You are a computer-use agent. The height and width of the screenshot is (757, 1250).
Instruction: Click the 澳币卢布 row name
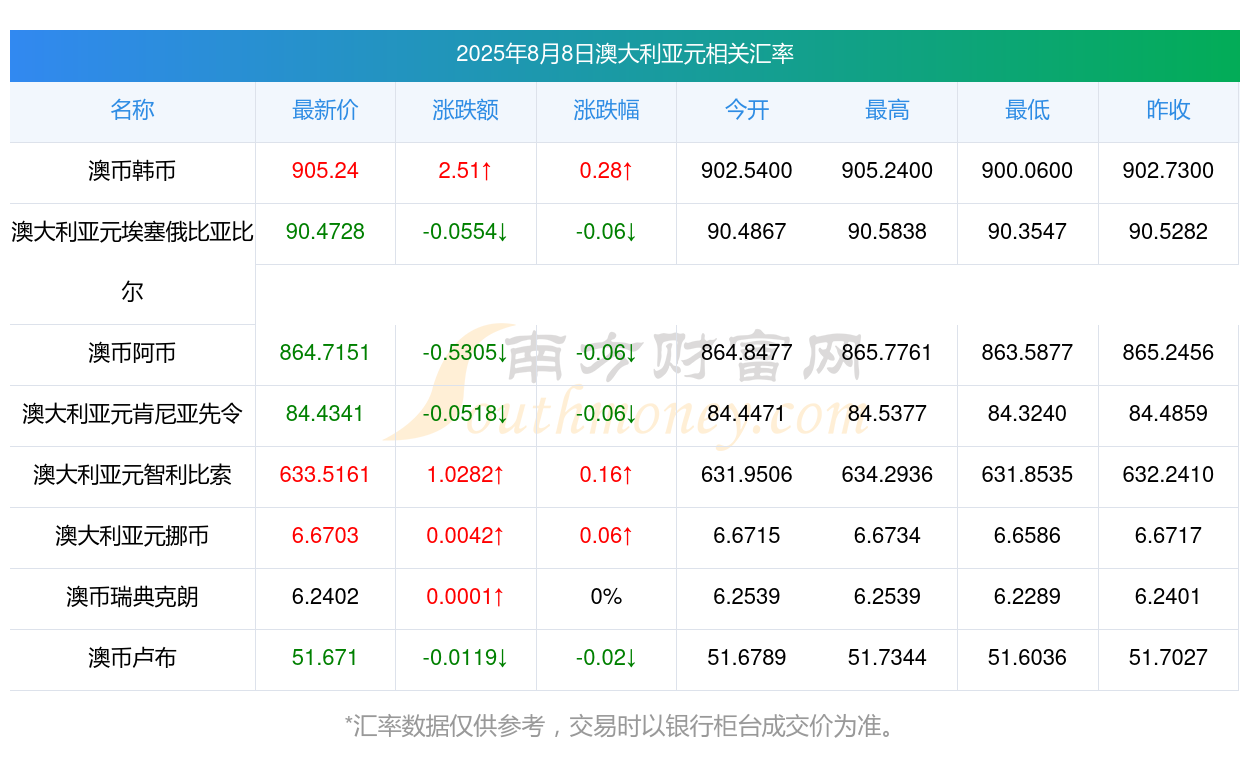point(132,658)
